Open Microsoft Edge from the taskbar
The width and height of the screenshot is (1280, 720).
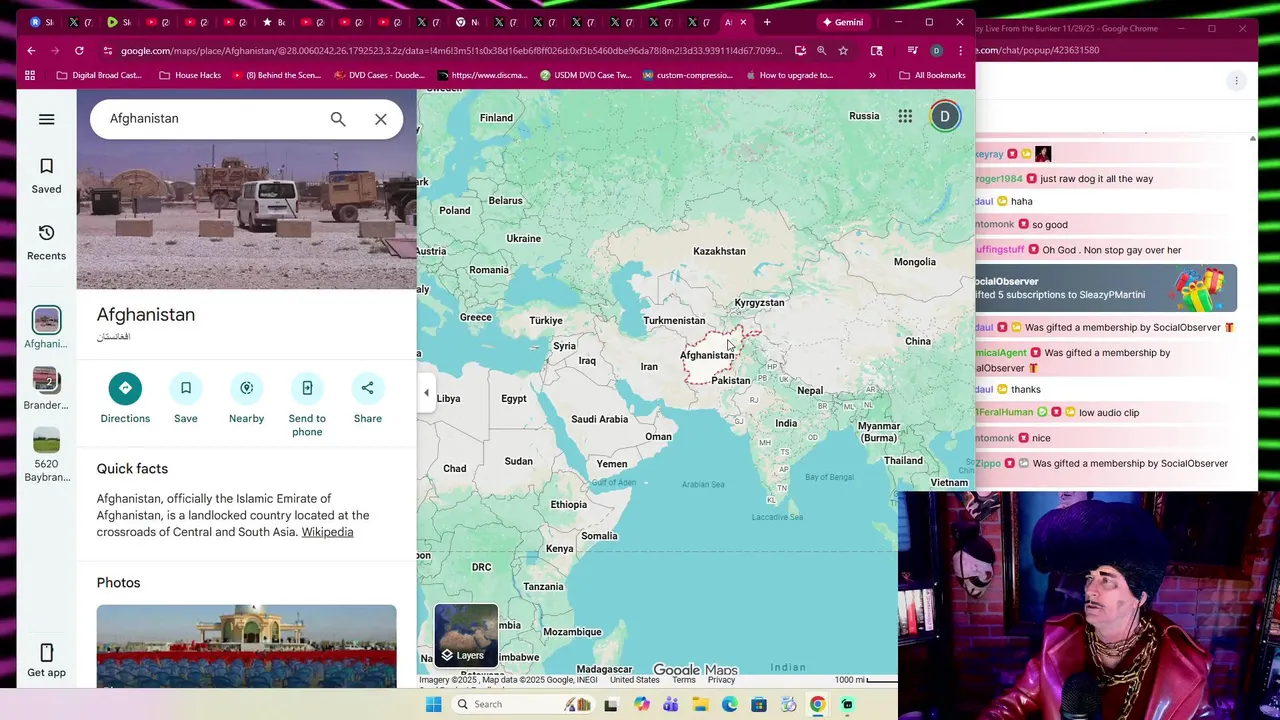click(730, 704)
